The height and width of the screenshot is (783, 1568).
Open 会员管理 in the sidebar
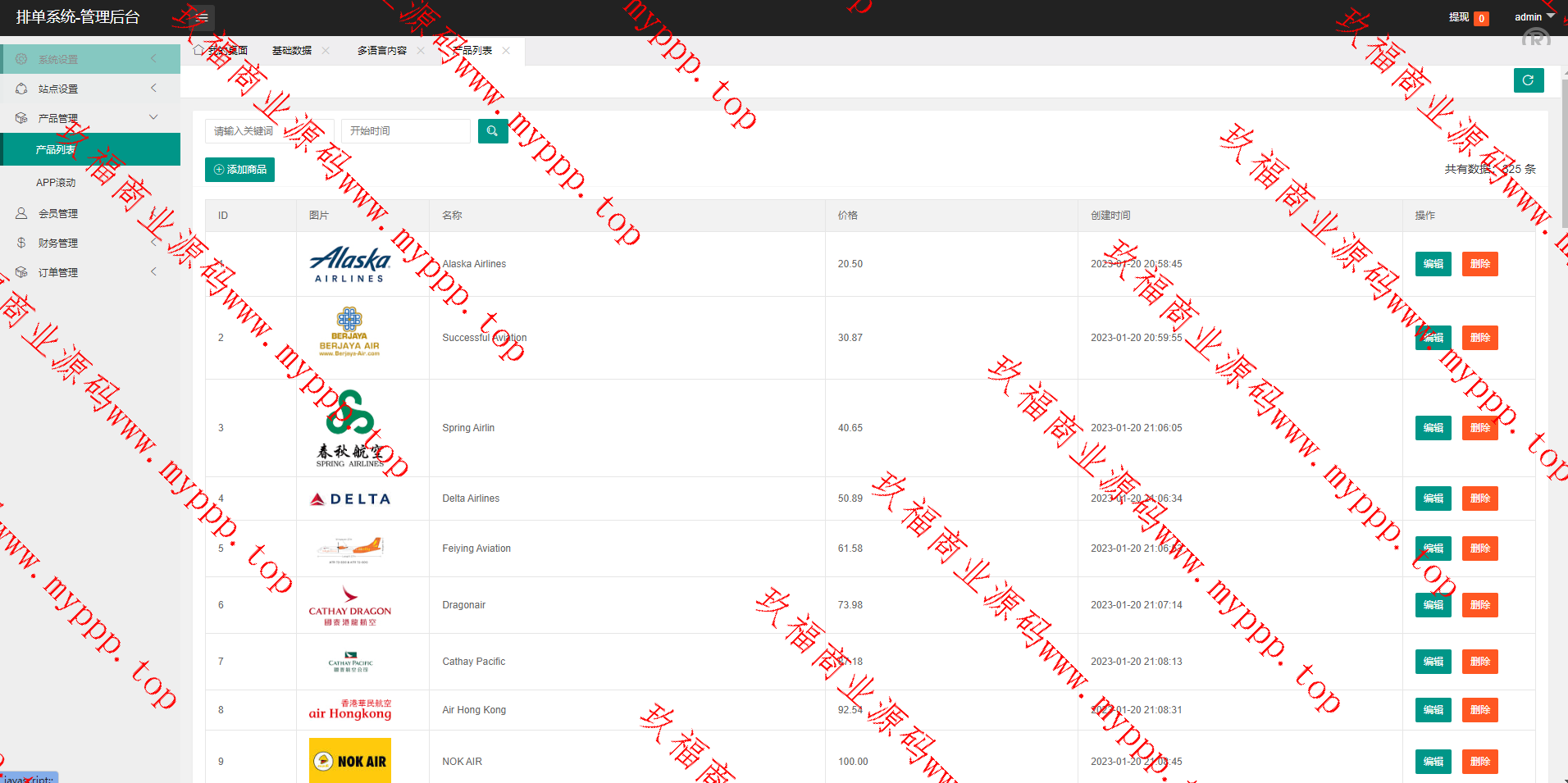(x=57, y=213)
